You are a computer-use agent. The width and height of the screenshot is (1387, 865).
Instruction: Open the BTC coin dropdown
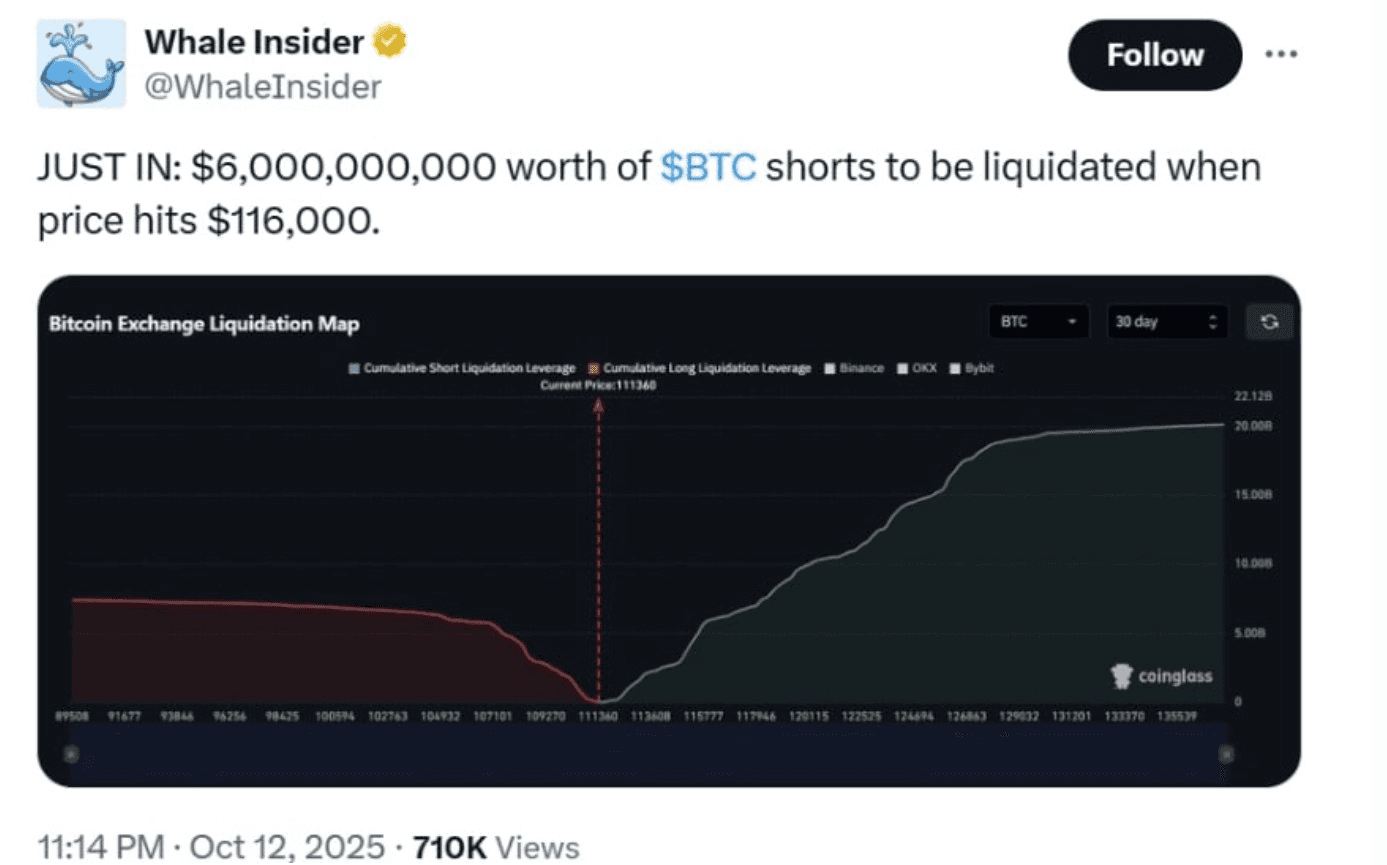(1037, 322)
